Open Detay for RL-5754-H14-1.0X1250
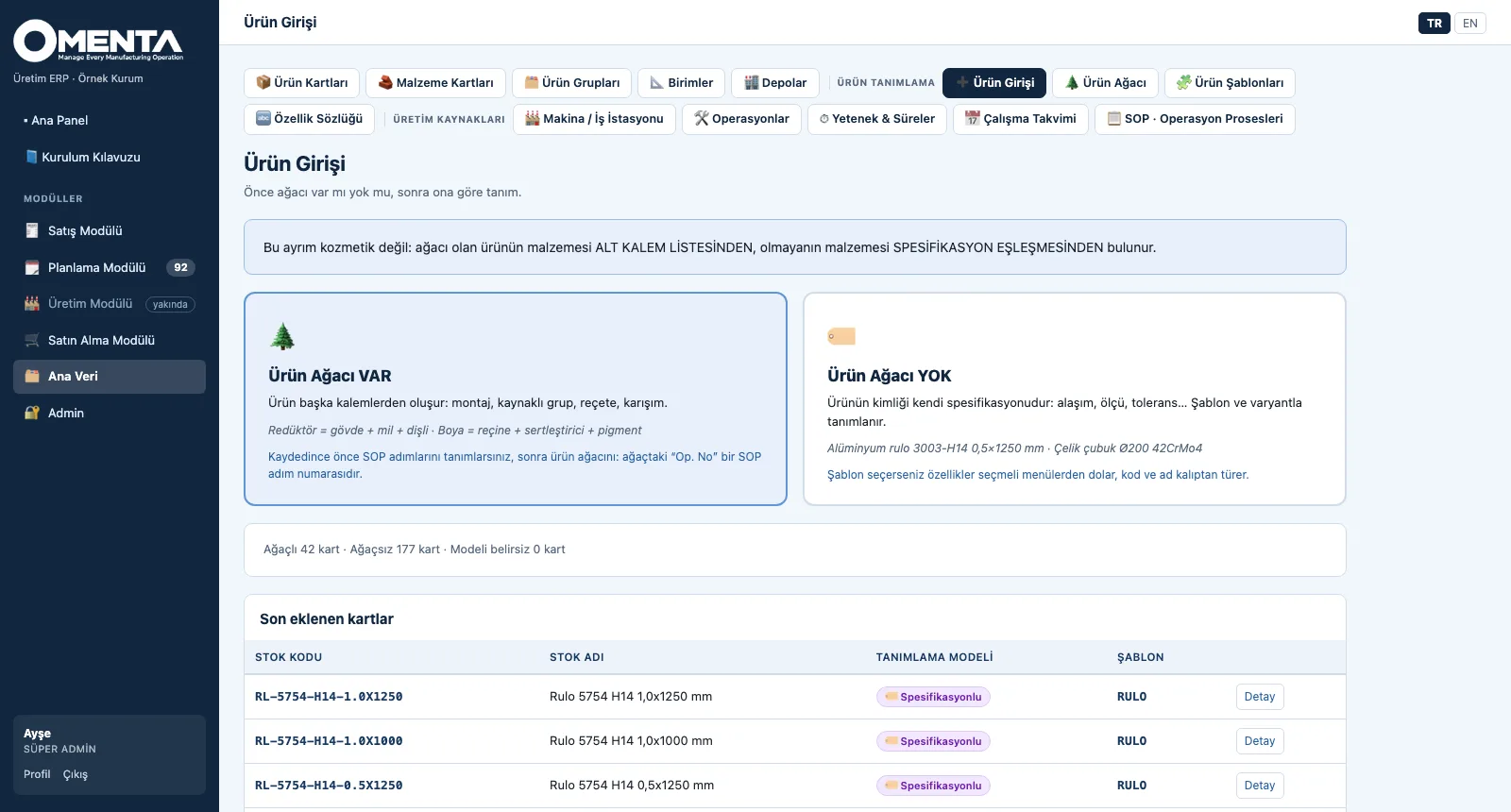Image resolution: width=1511 pixels, height=812 pixels. tap(1260, 697)
